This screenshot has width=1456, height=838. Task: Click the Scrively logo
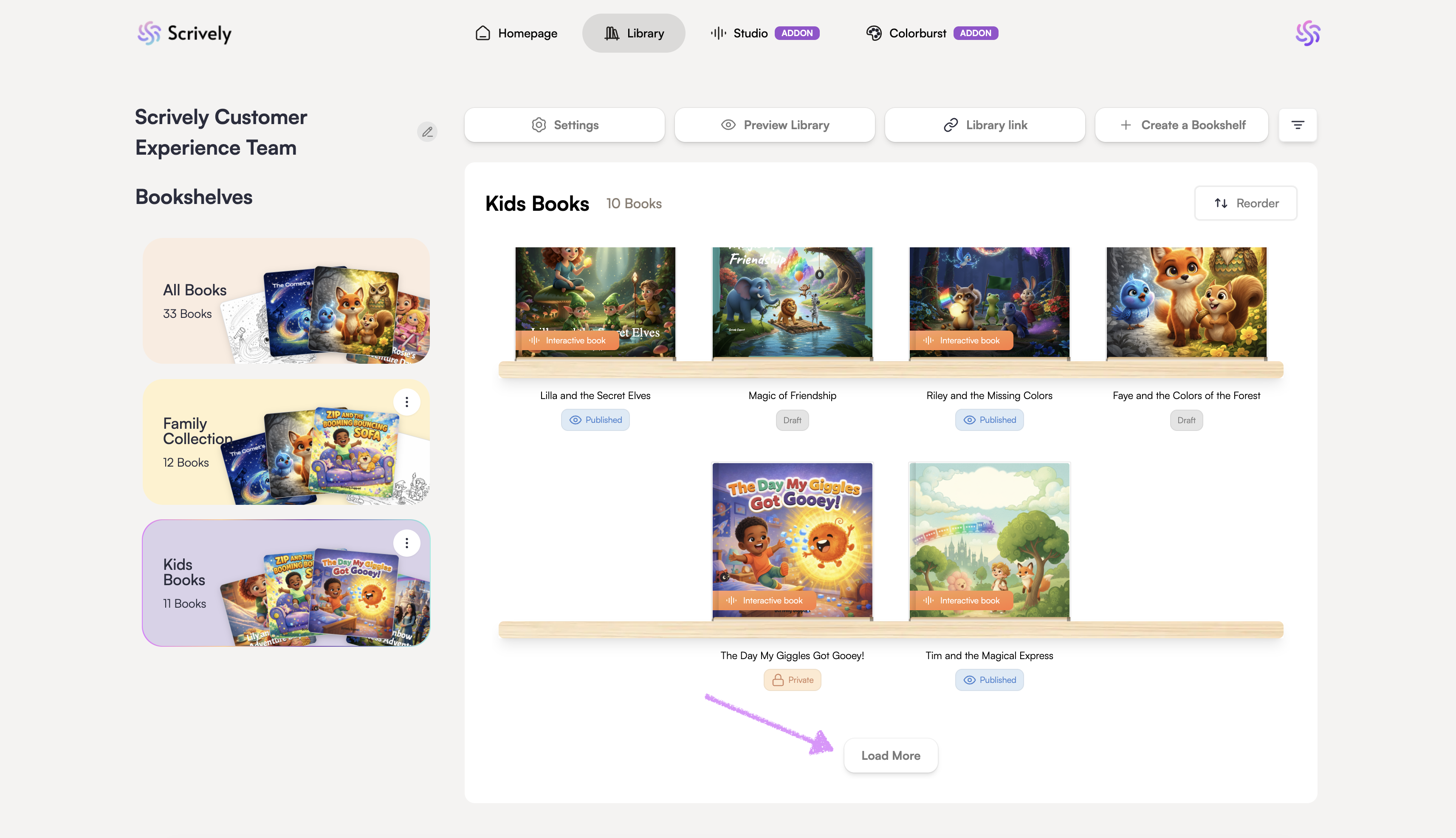pyautogui.click(x=185, y=34)
